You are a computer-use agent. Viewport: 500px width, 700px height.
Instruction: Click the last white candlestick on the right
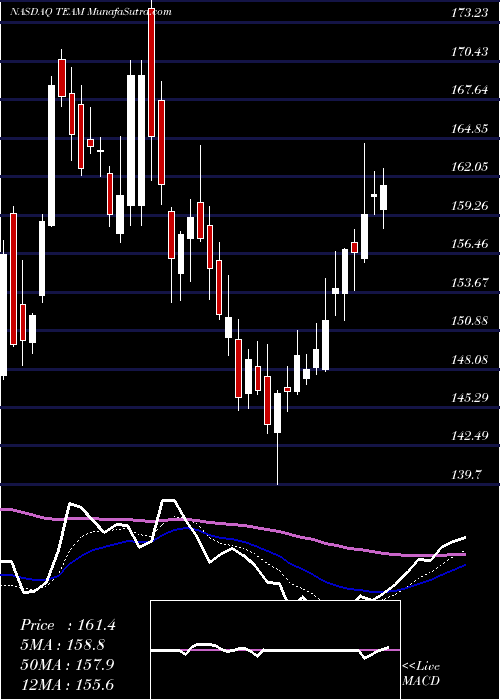(383, 197)
